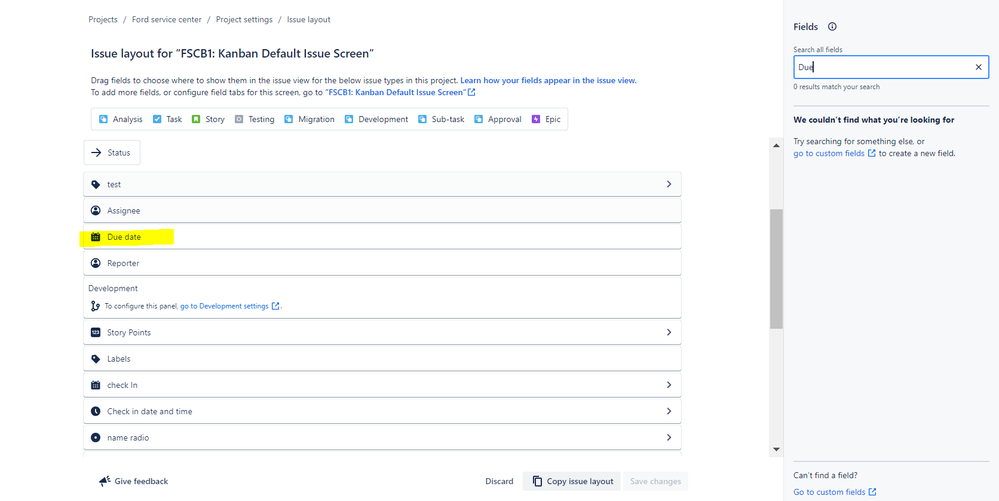The image size is (999, 501).
Task: Click the person icon beside Assignee
Action: 96,211
